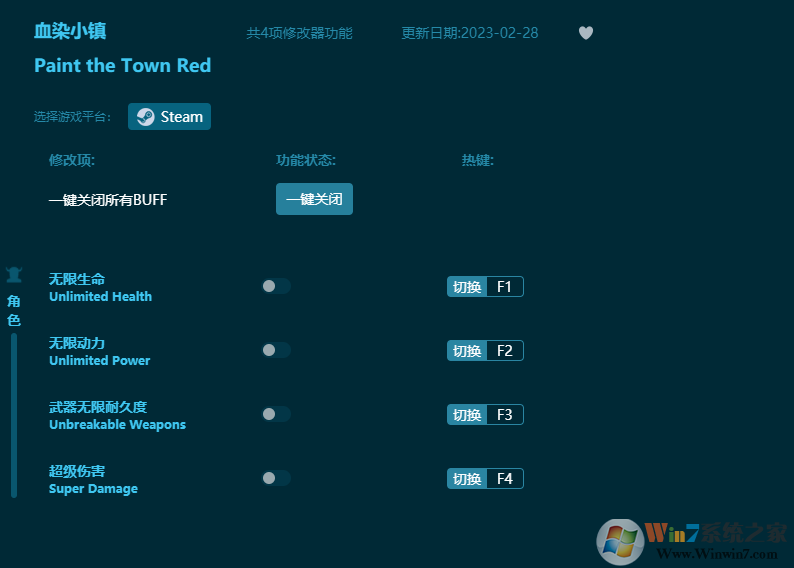
Task: Click the 武器无限耐久度 Unbreakable Weapons label
Action: click(117, 416)
